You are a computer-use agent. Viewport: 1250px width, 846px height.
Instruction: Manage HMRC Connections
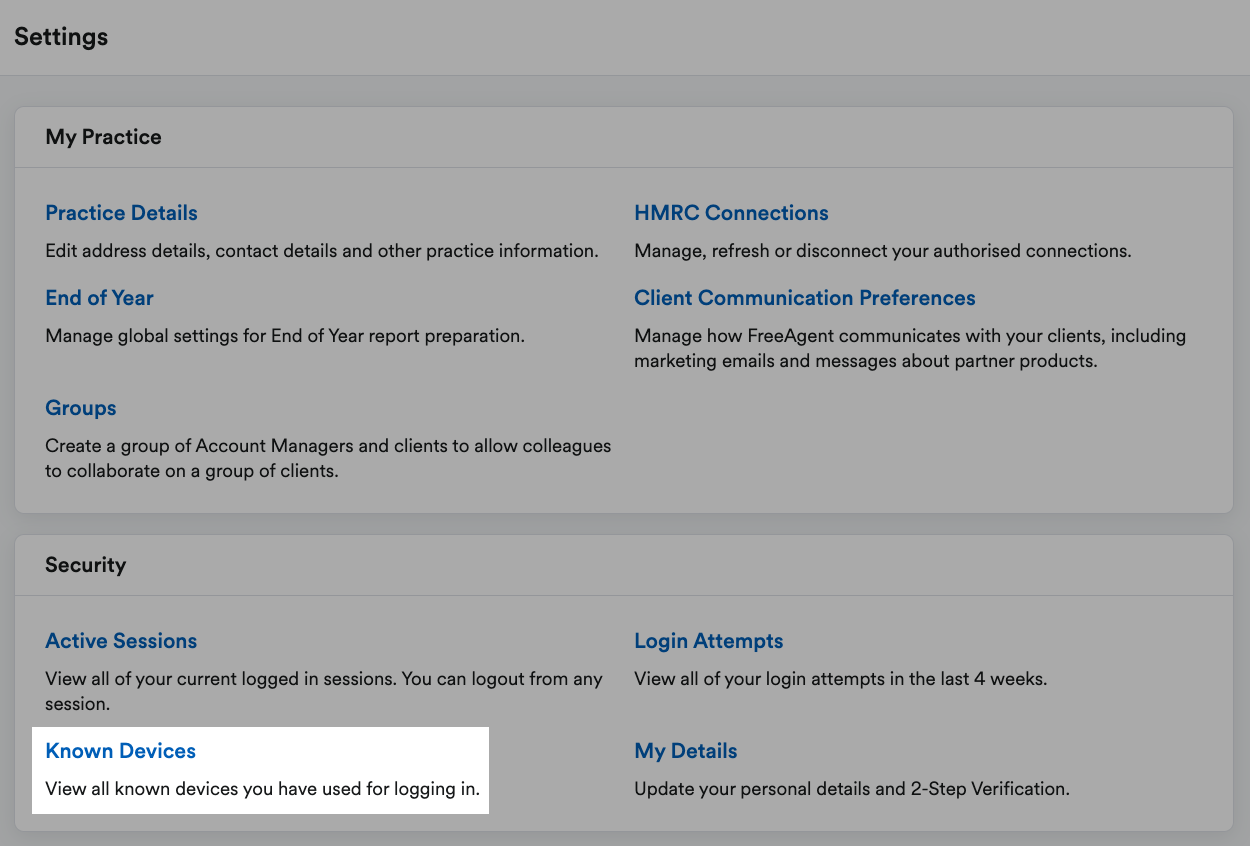pos(731,212)
